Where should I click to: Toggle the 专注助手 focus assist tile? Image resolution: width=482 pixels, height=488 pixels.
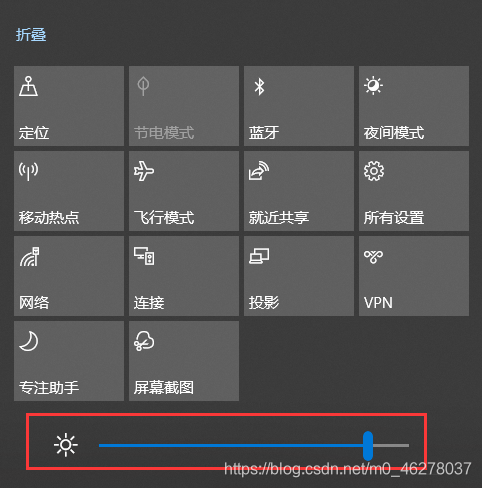pos(69,361)
